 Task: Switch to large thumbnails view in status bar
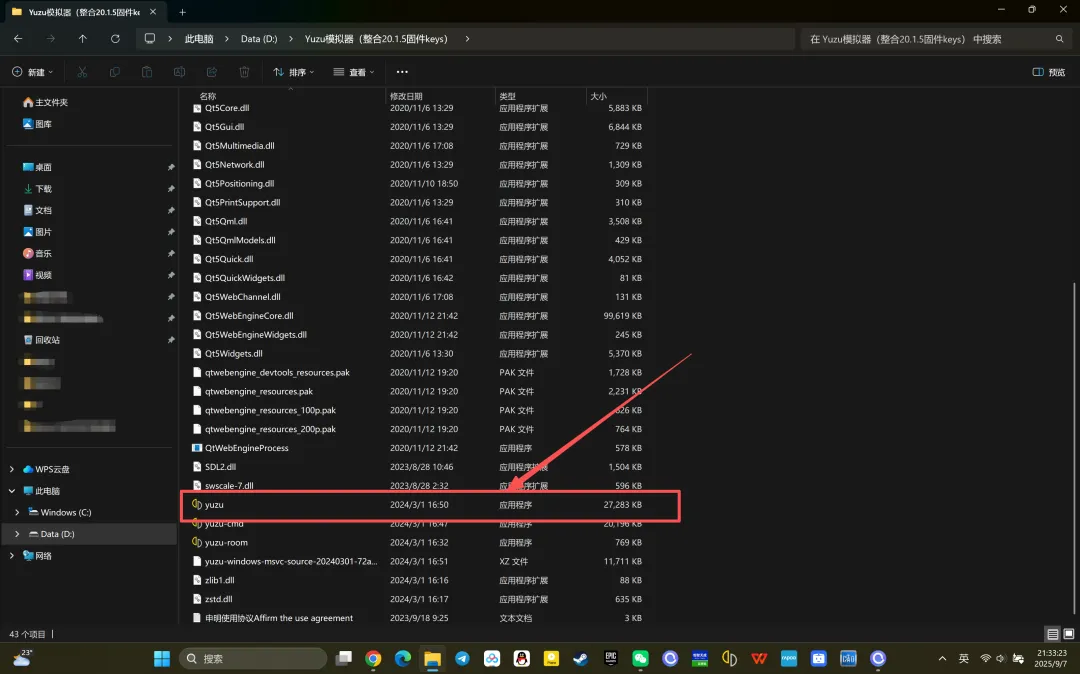pyautogui.click(x=1069, y=634)
